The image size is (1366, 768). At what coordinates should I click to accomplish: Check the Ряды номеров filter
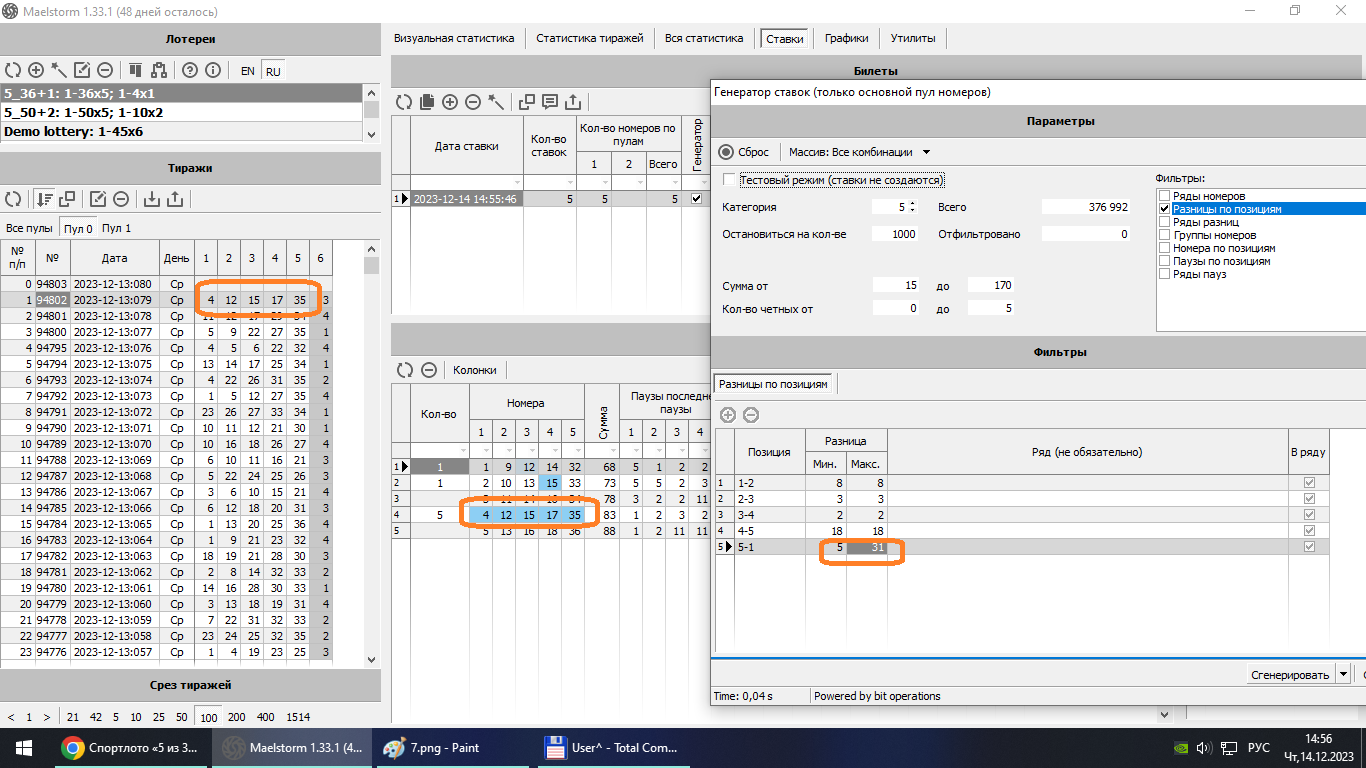click(x=1164, y=196)
